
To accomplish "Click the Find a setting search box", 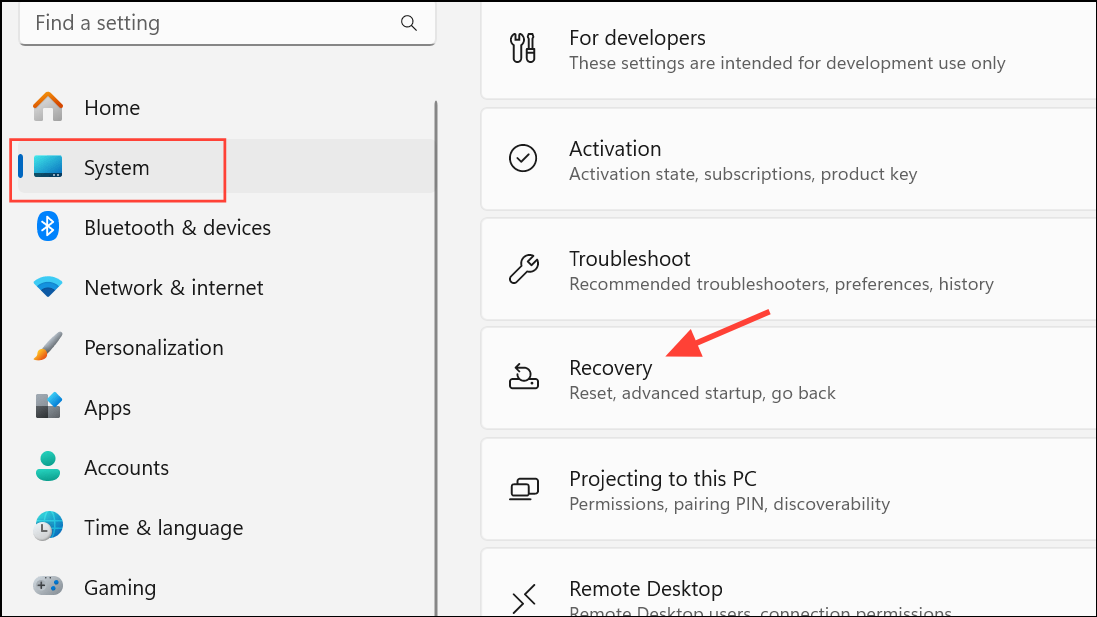I will click(x=200, y=22).
